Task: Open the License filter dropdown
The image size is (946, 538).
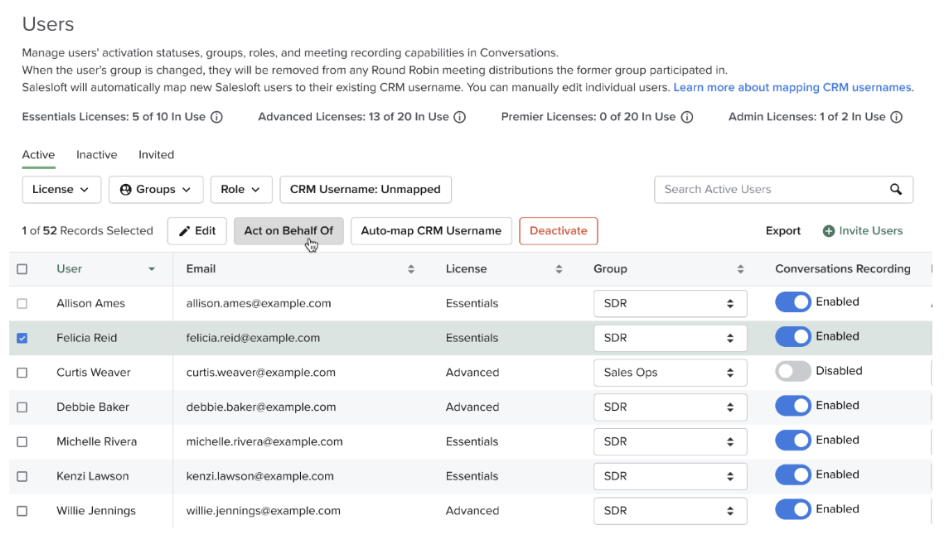Action: tap(61, 189)
